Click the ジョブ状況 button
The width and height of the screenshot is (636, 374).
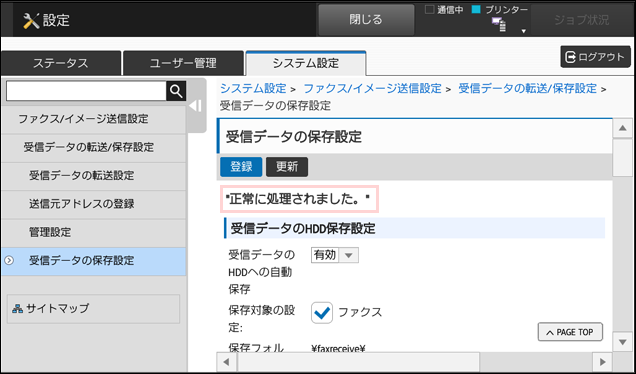pyautogui.click(x=581, y=20)
